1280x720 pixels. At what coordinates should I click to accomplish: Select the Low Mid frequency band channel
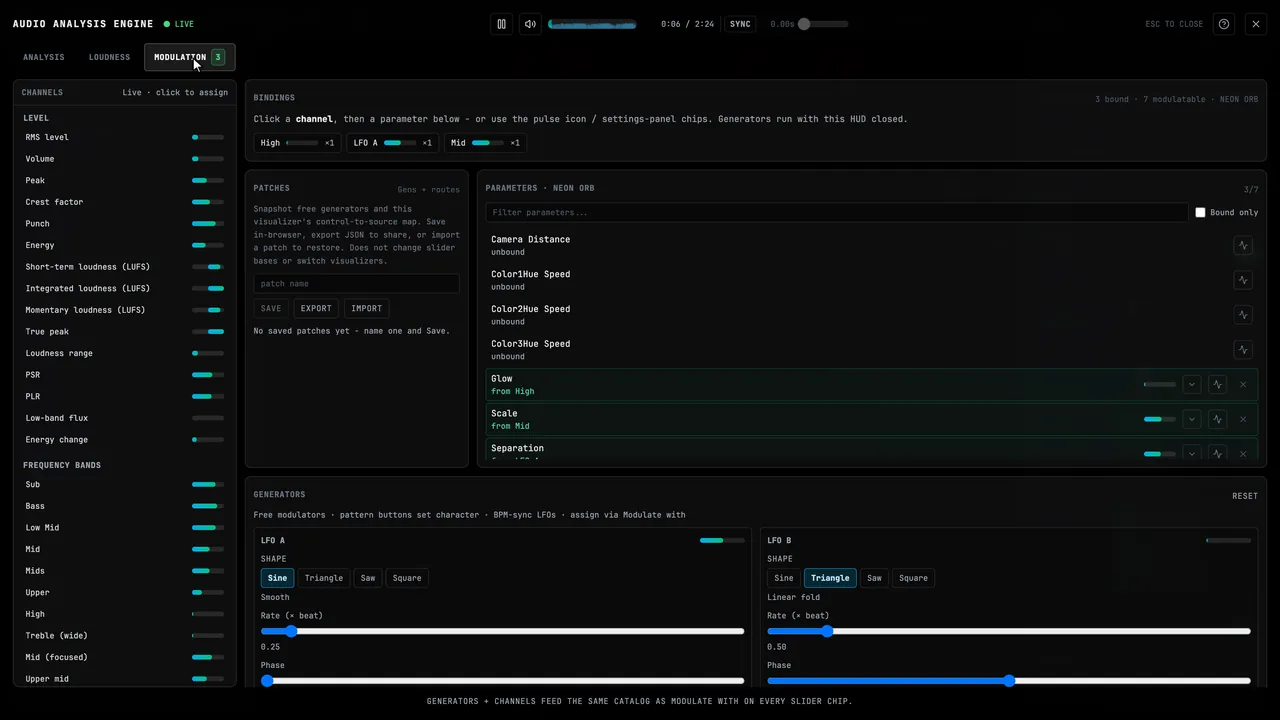(x=124, y=528)
